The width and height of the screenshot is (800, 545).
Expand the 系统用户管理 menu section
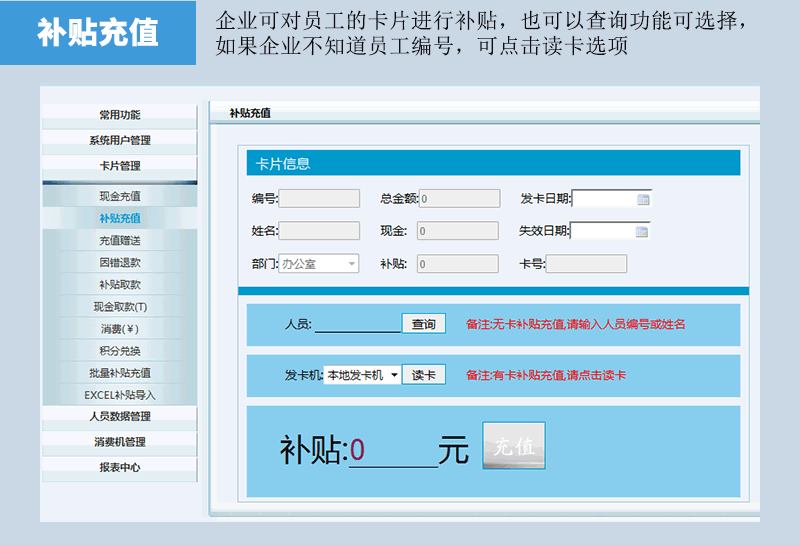(x=119, y=140)
